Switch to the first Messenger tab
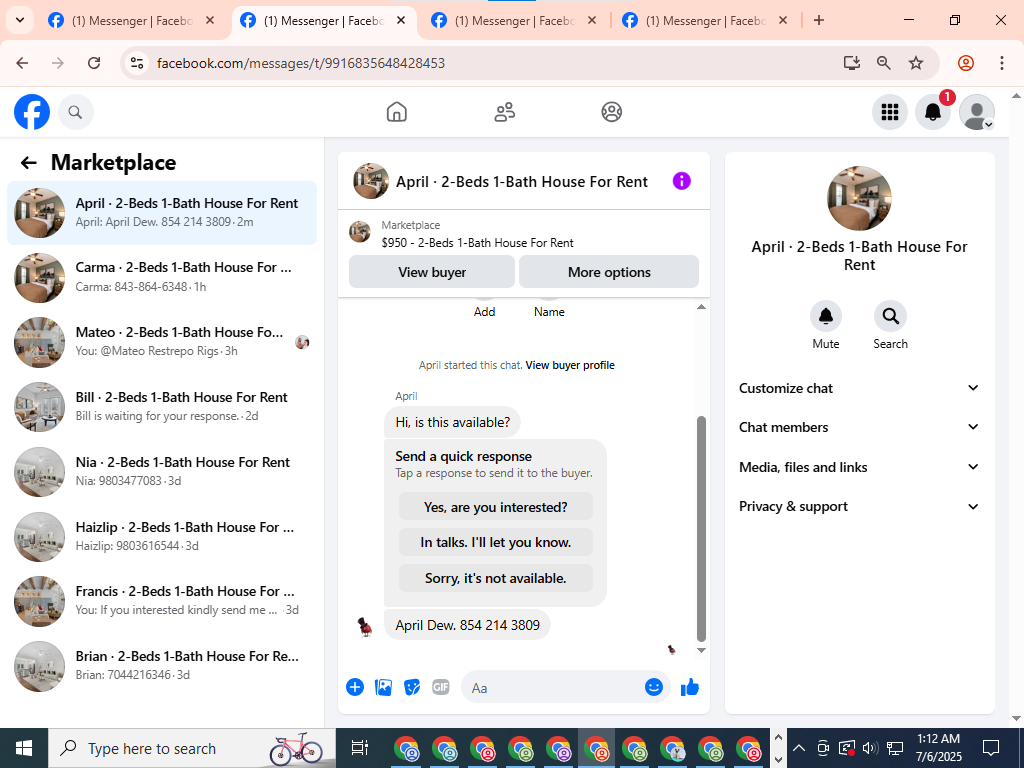Viewport: 1024px width, 768px height. pos(131,20)
